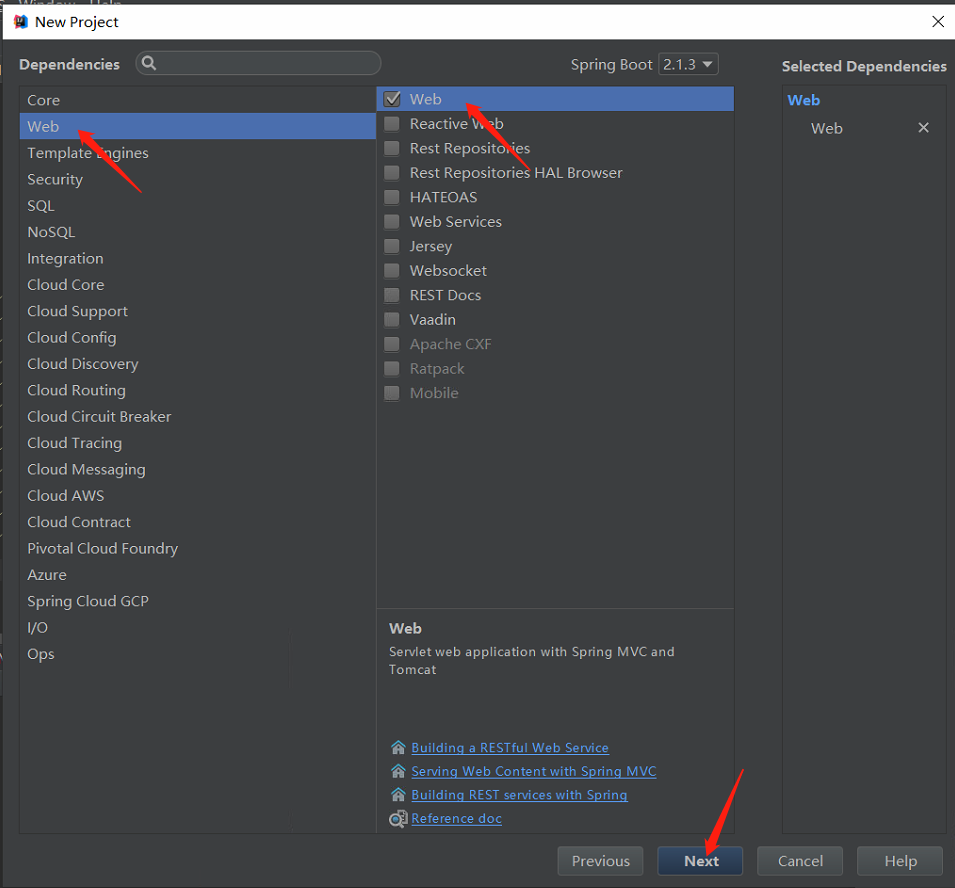Open Serving Web Content with Spring MVC link

(534, 771)
